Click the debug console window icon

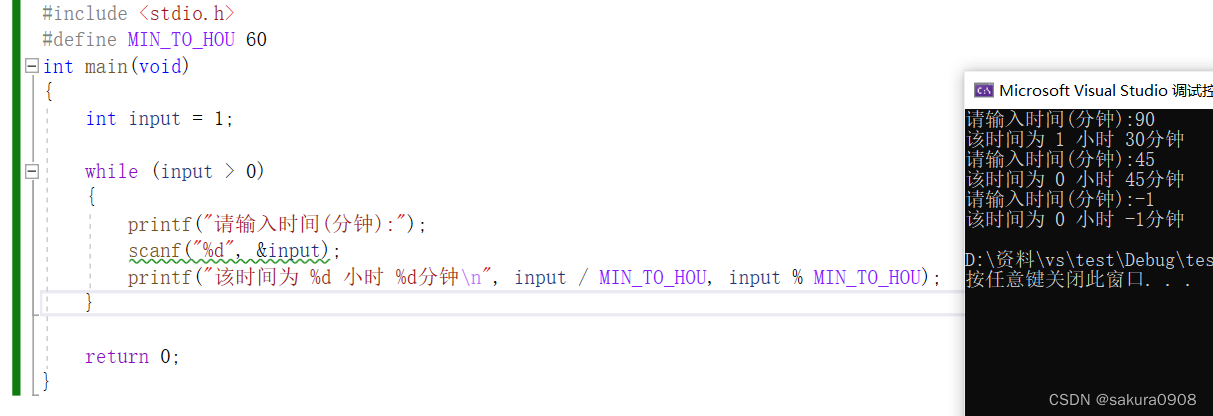click(x=984, y=90)
